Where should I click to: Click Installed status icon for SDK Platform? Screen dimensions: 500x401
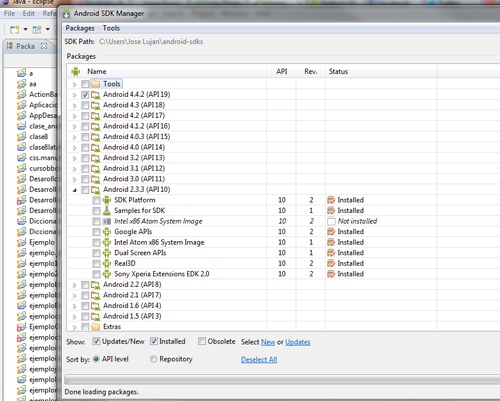tap(331, 200)
